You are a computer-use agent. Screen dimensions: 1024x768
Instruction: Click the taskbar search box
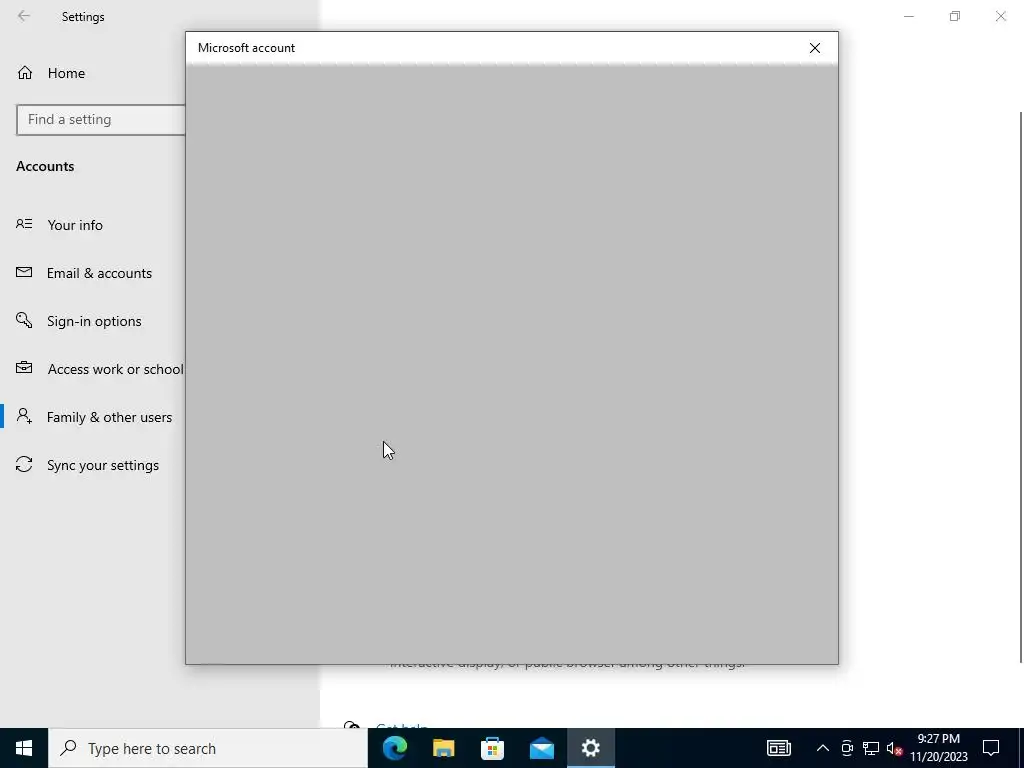tap(208, 748)
